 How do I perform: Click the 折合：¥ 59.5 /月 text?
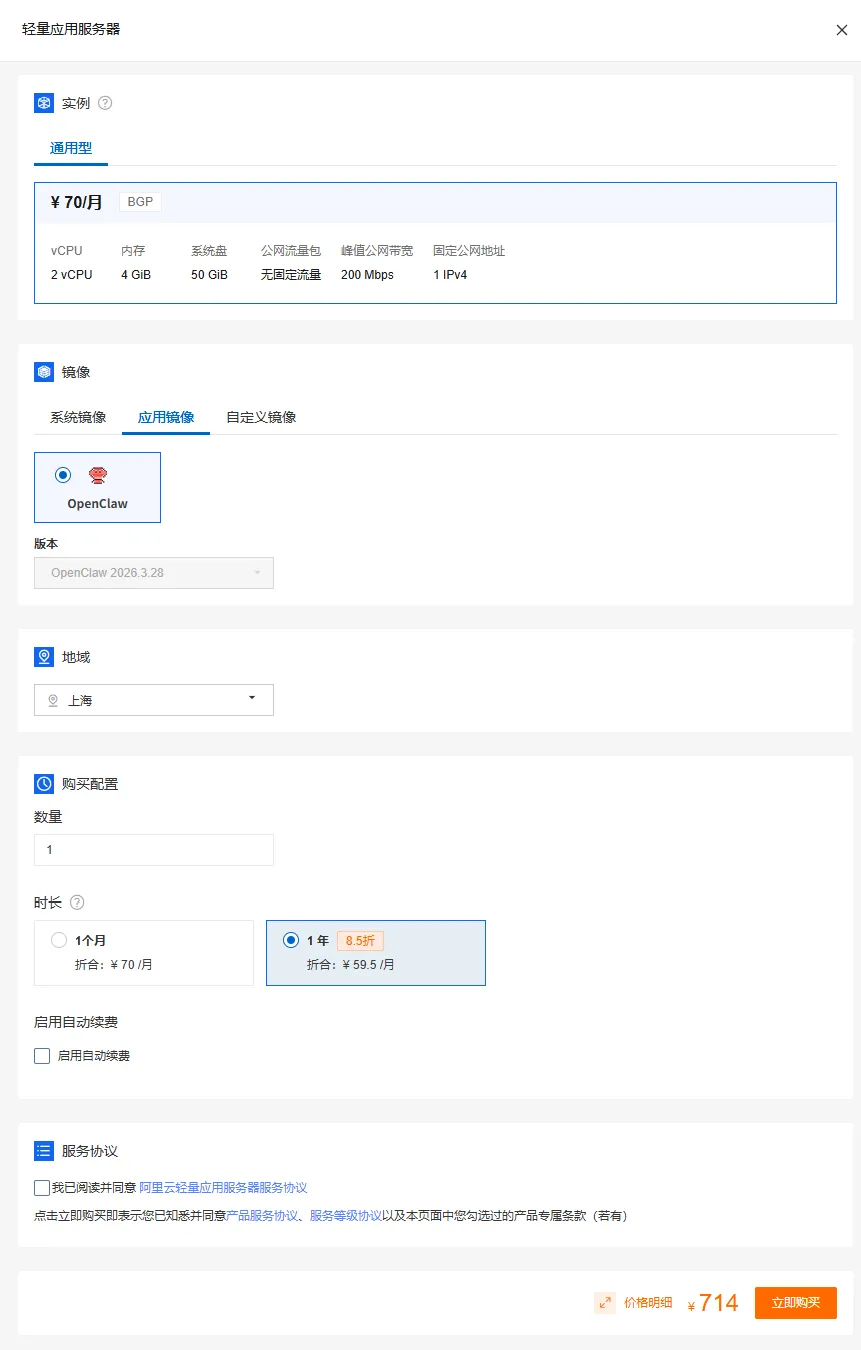[351, 965]
